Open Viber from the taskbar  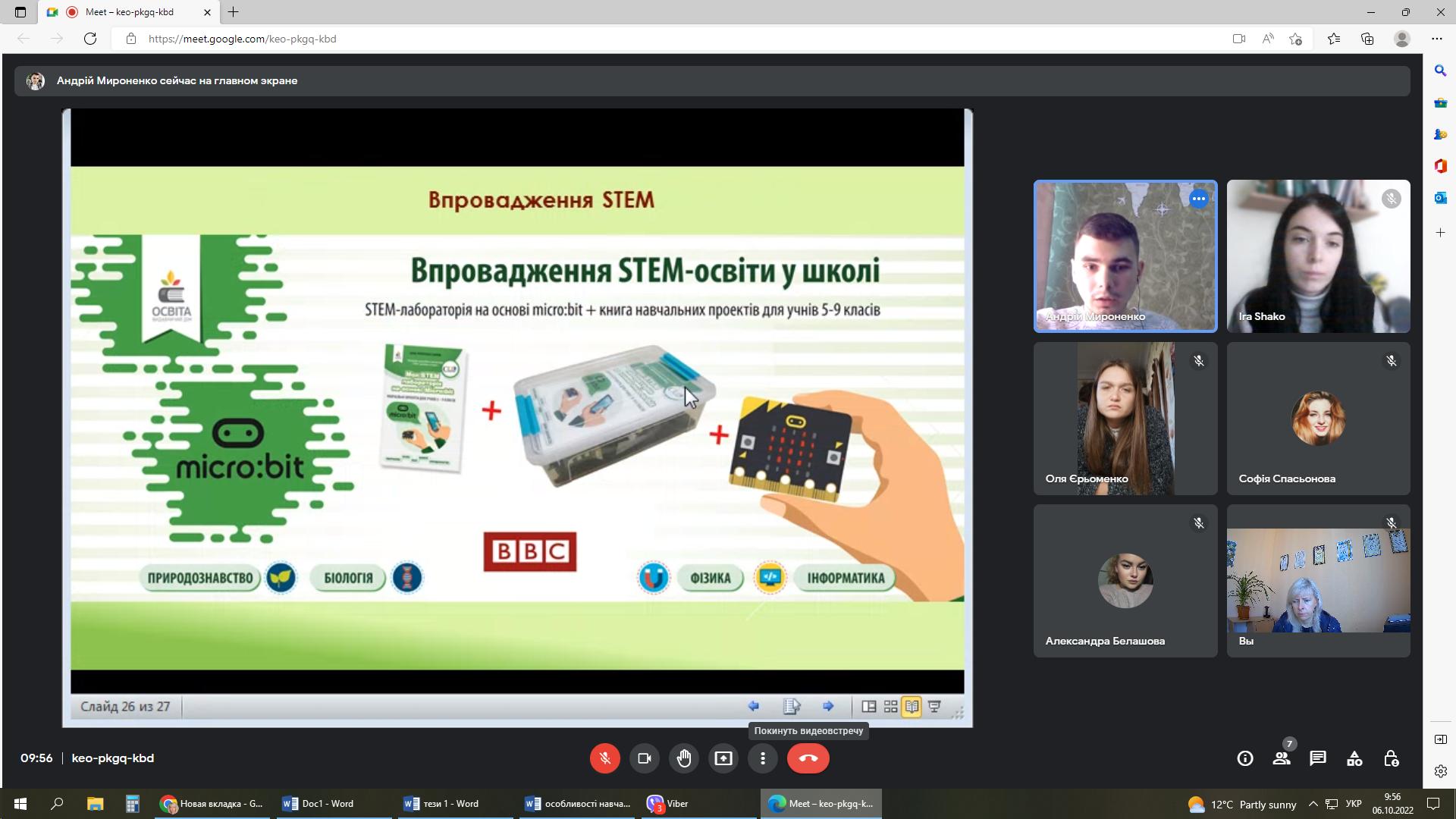tap(667, 804)
